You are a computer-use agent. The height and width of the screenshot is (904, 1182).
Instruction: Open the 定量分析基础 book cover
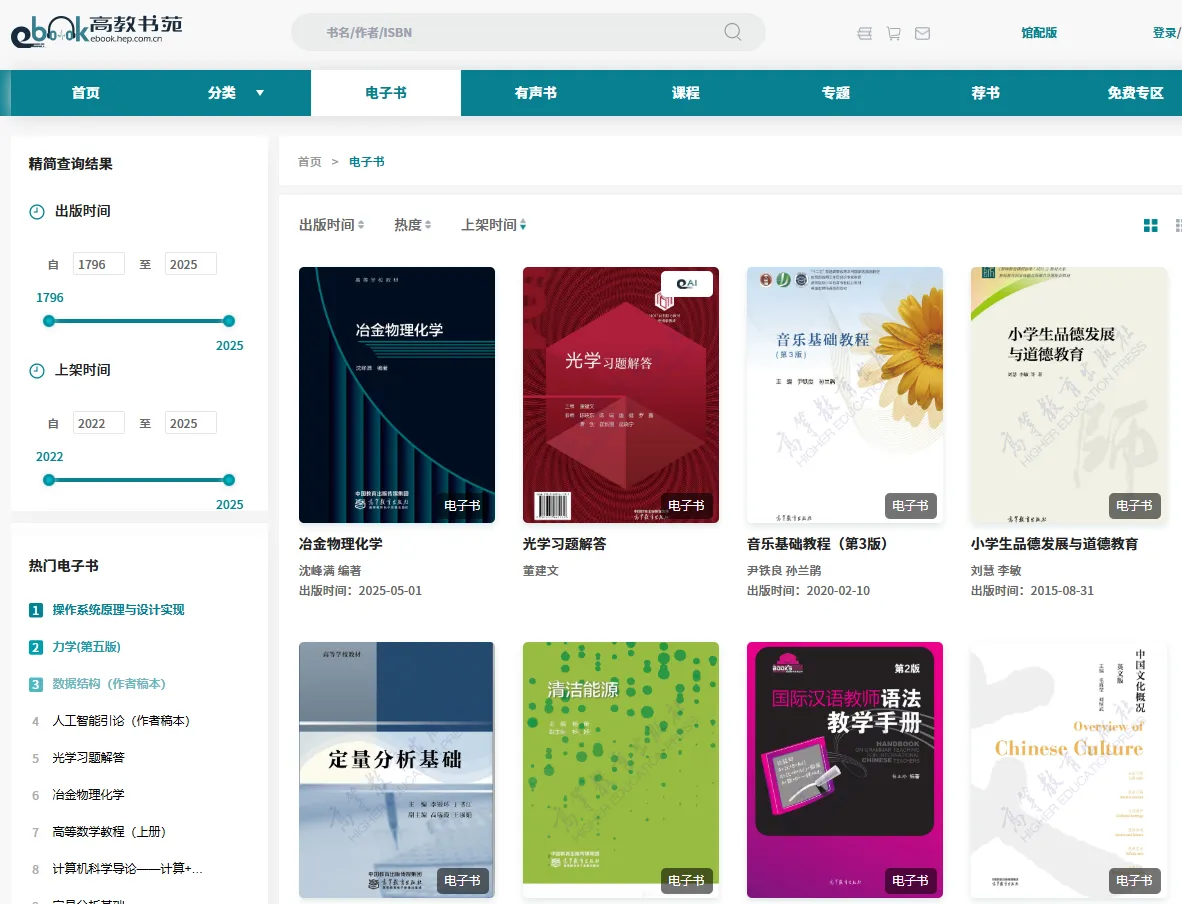point(397,770)
